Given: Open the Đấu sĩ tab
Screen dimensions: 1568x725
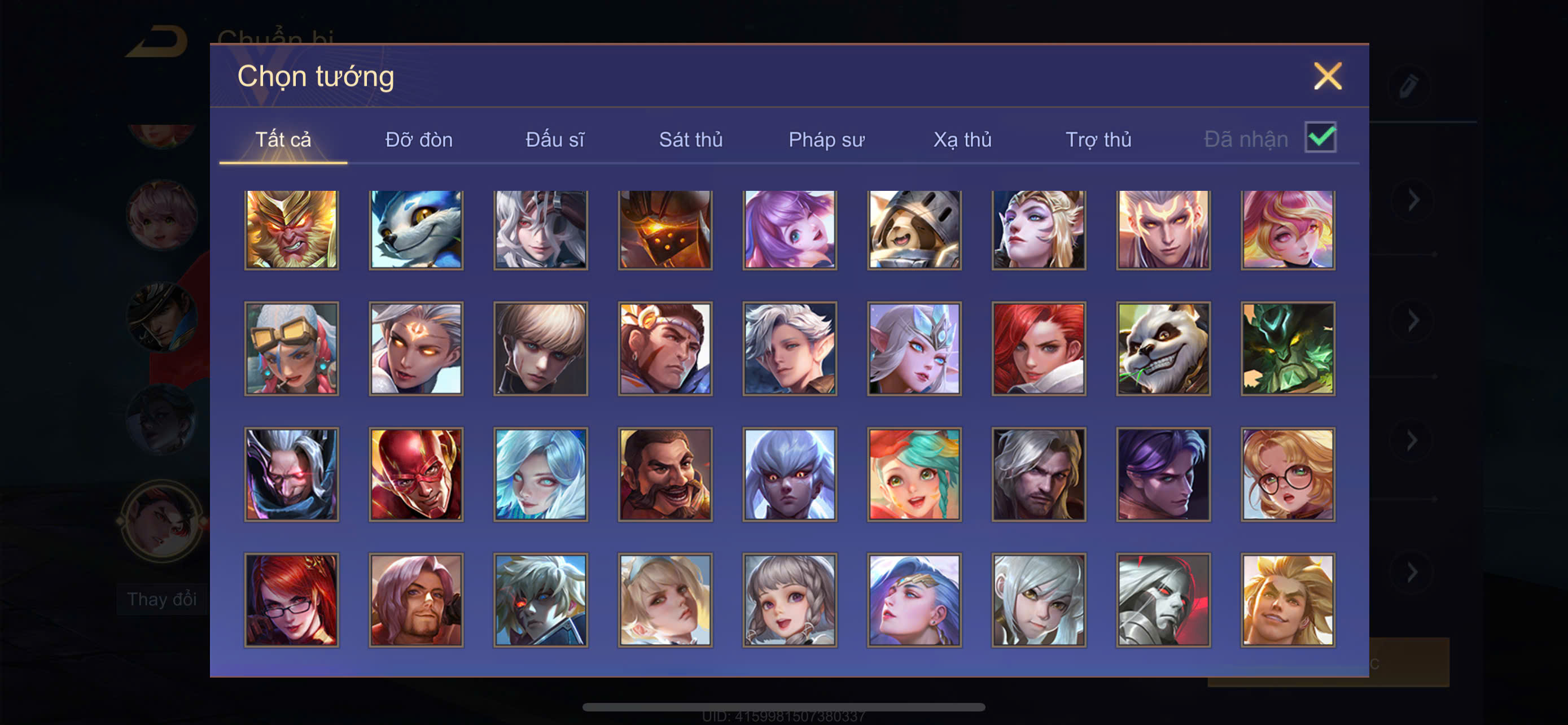Looking at the screenshot, I should [554, 139].
